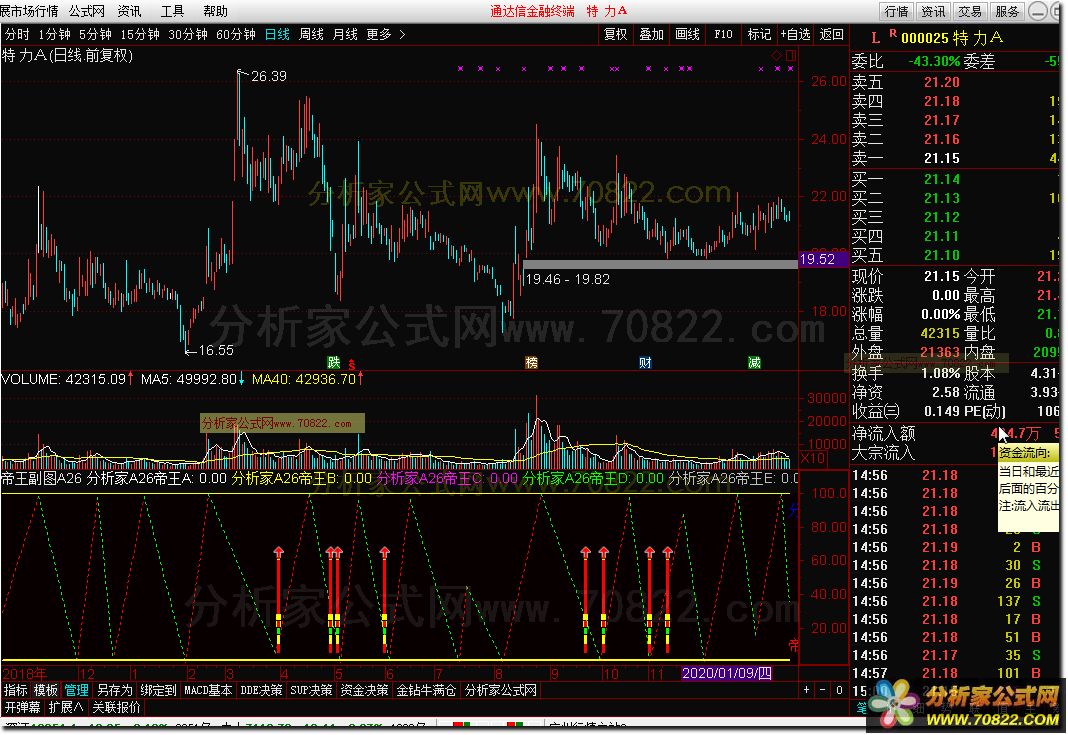Click the 画线 drawing tool button

click(687, 34)
